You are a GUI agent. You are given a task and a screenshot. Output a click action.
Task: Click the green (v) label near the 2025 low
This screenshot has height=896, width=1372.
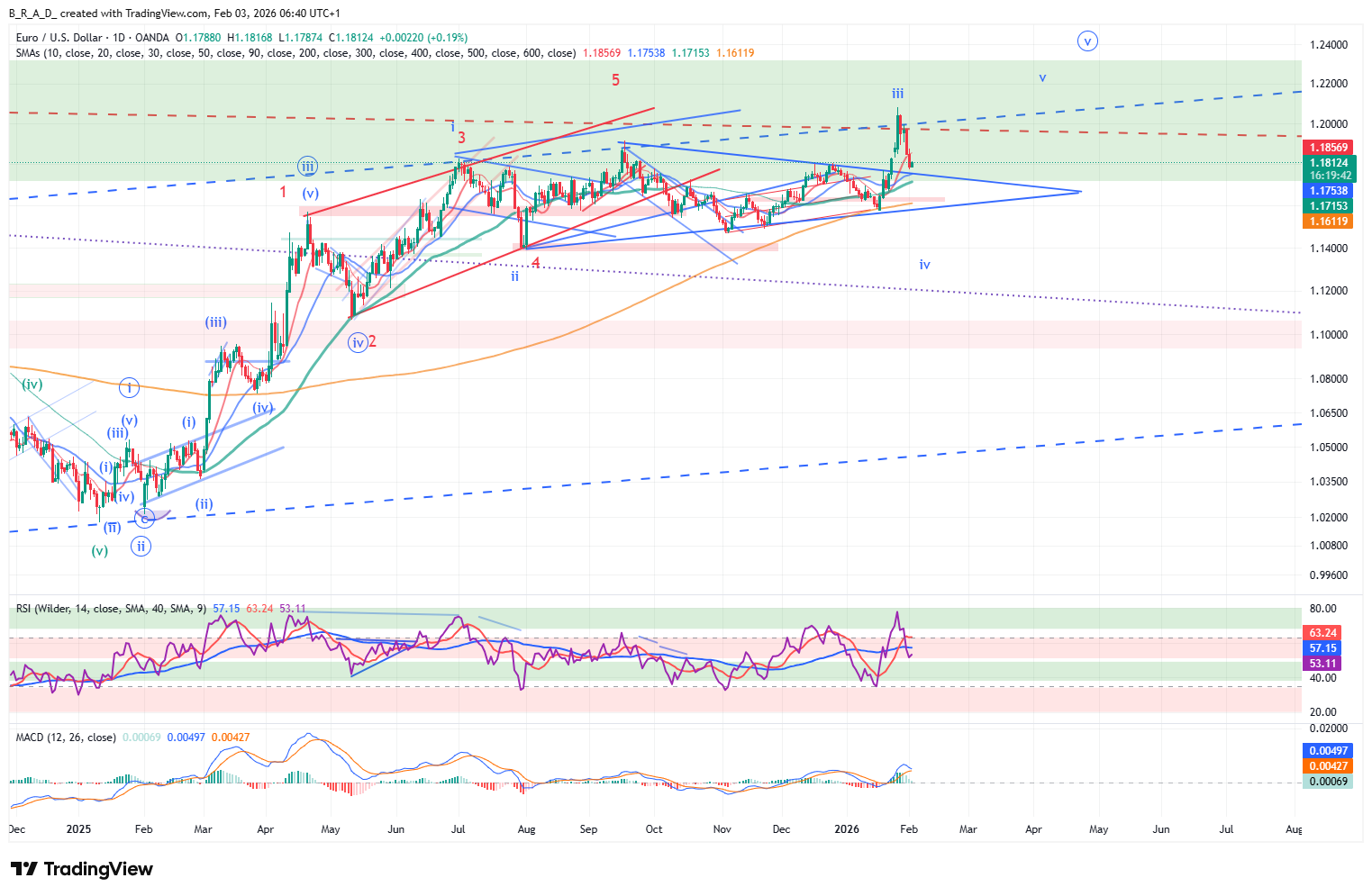[99, 551]
